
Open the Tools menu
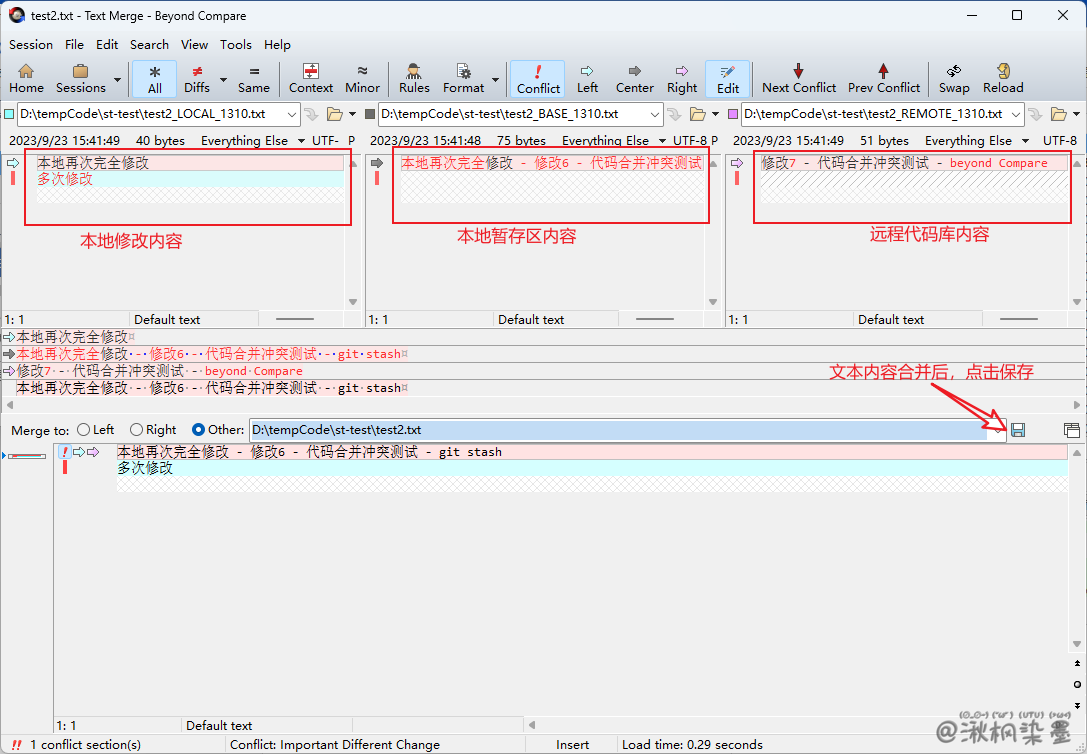click(236, 44)
